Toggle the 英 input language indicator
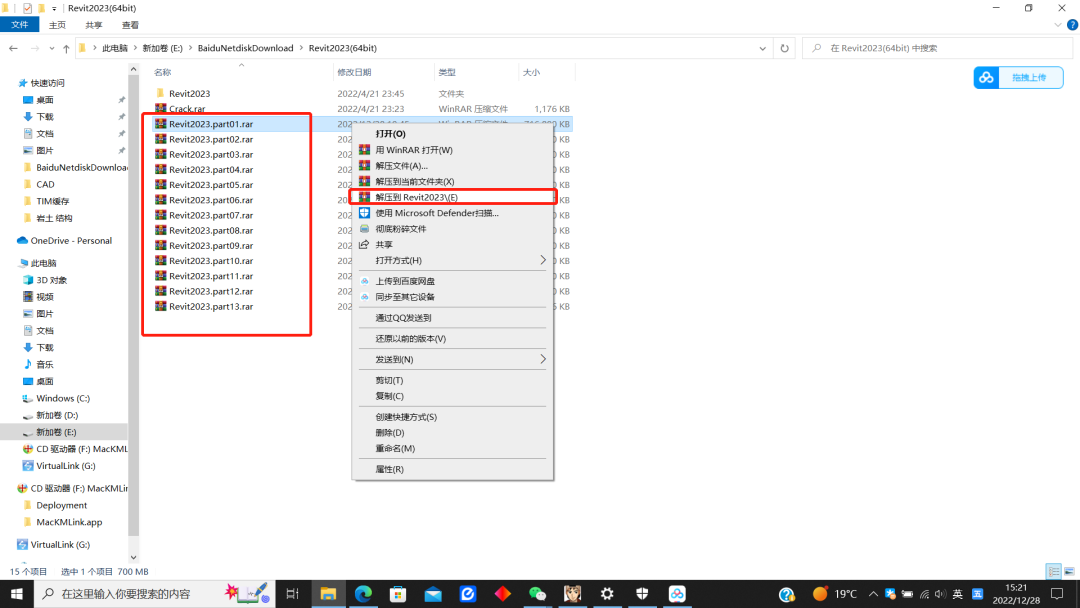This screenshot has width=1080, height=608. 956,594
